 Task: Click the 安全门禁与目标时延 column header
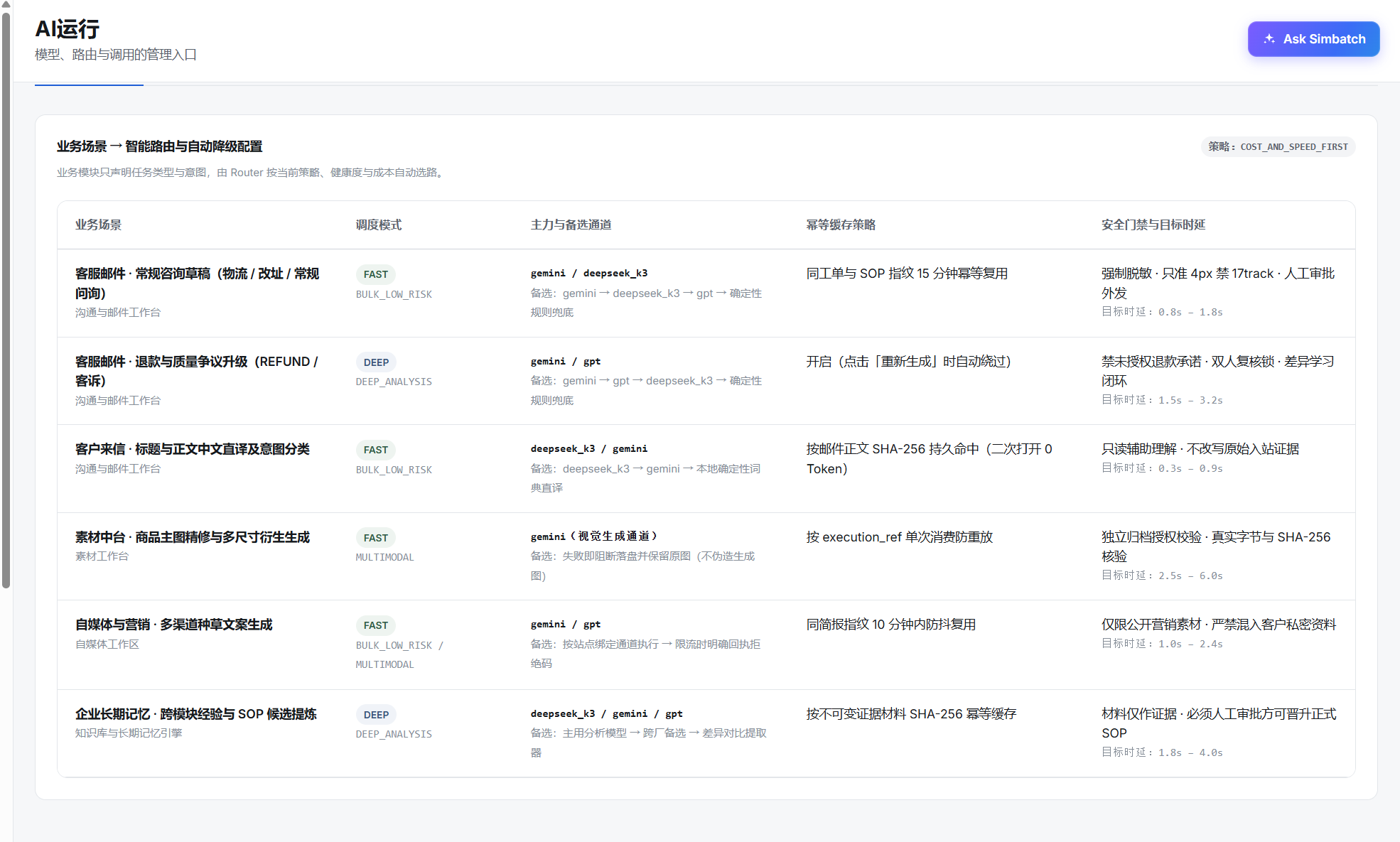tap(1153, 225)
